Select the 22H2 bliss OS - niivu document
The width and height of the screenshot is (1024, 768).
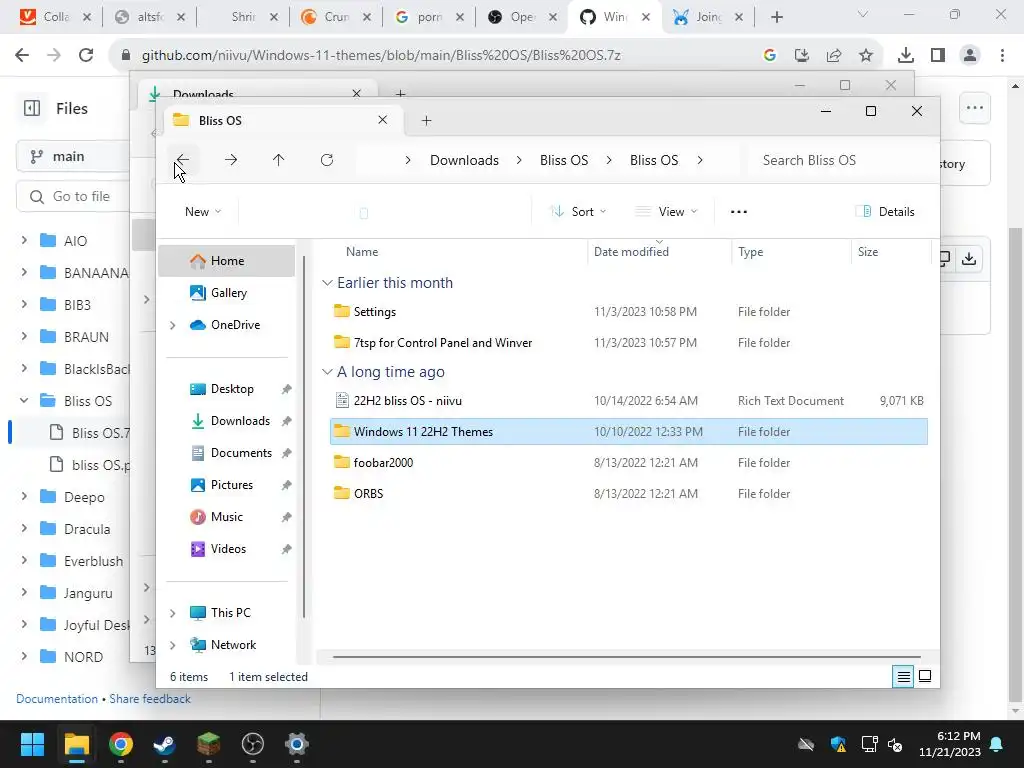pos(628,401)
